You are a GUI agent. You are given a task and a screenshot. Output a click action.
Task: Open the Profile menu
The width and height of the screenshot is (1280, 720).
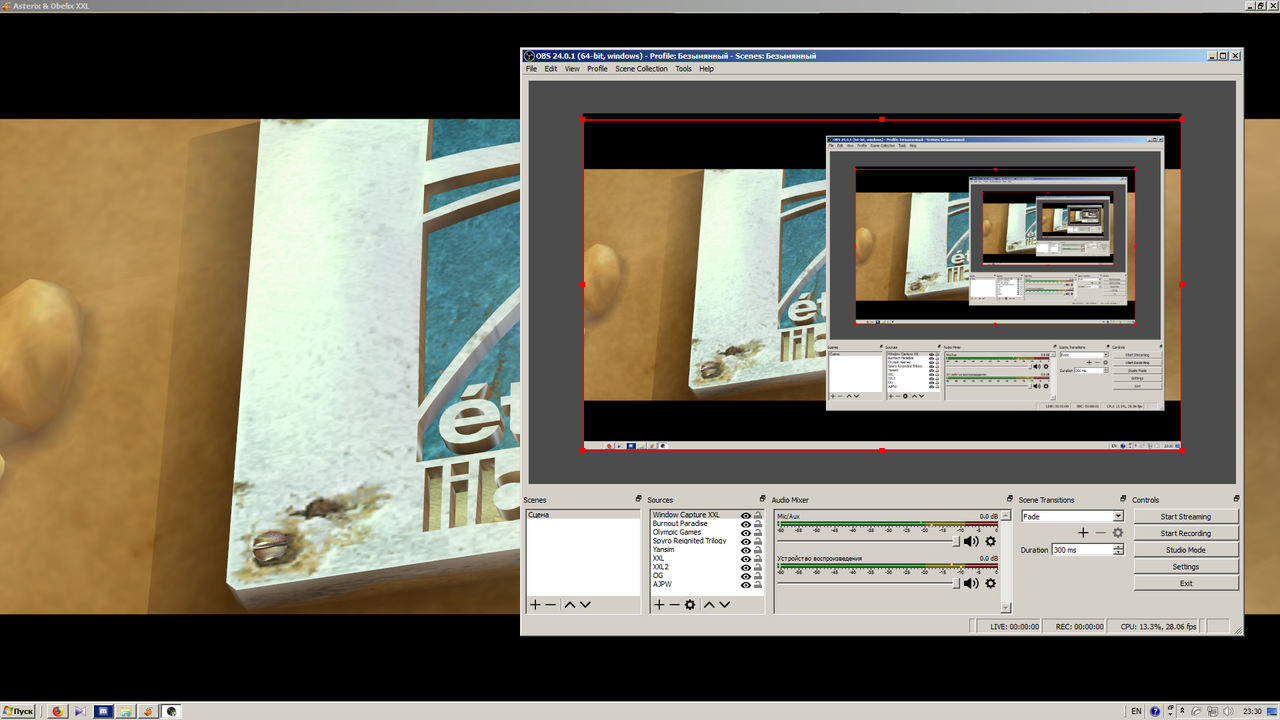pyautogui.click(x=597, y=69)
